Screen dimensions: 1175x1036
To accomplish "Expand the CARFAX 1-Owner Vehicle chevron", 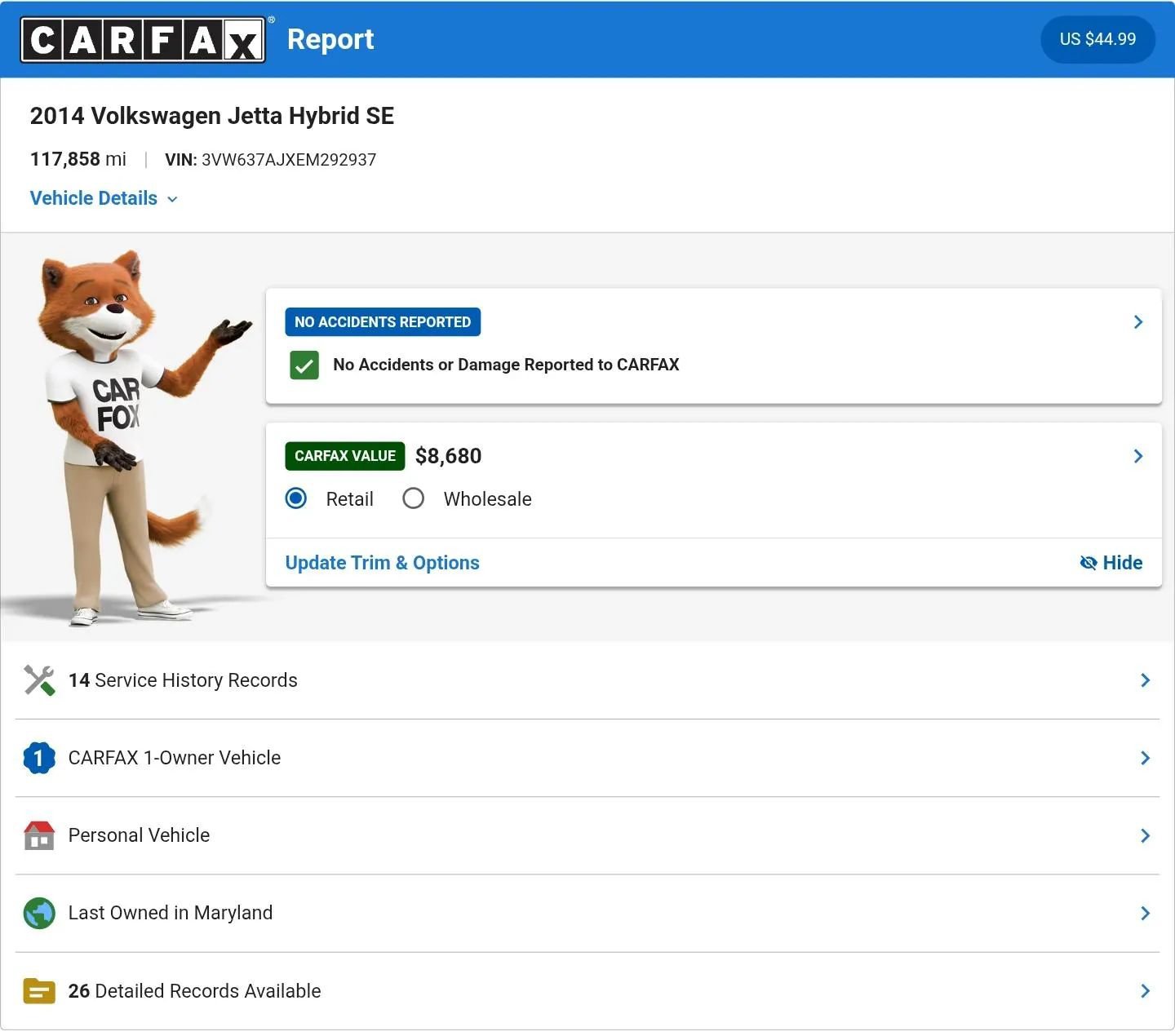I will (x=1145, y=758).
